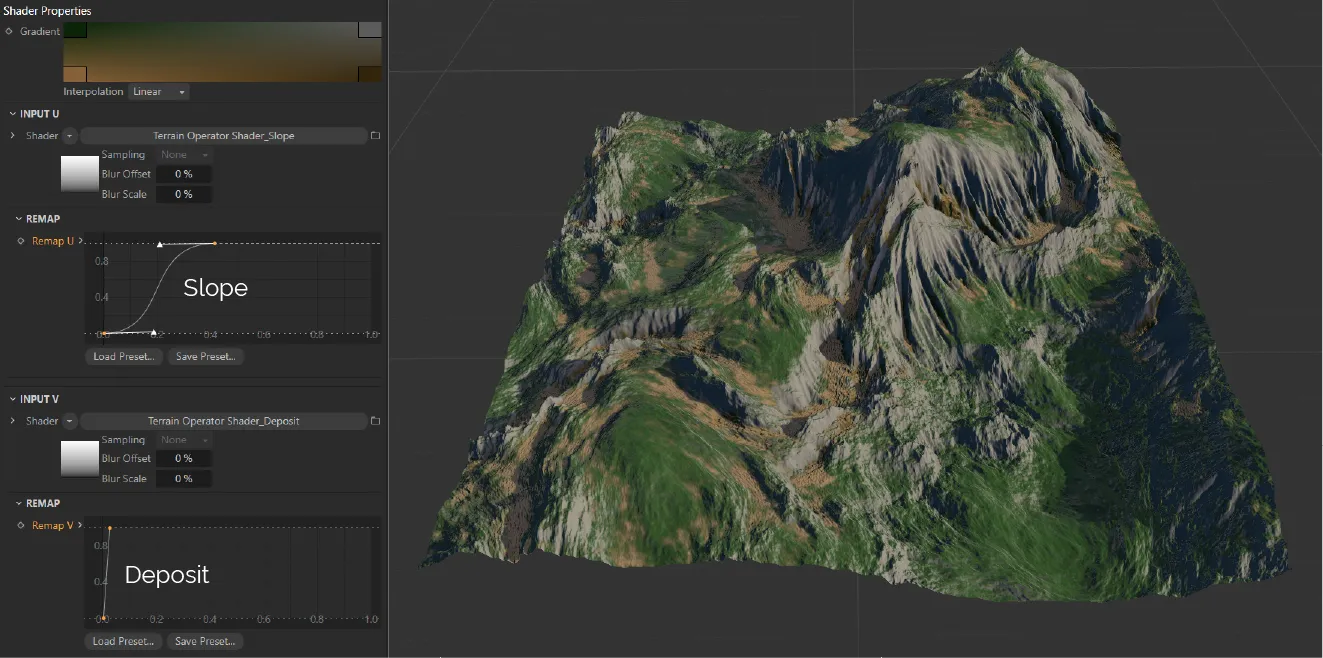Open Input U shader arrow menu button
Viewport: 1323px width, 658px height.
click(70, 136)
